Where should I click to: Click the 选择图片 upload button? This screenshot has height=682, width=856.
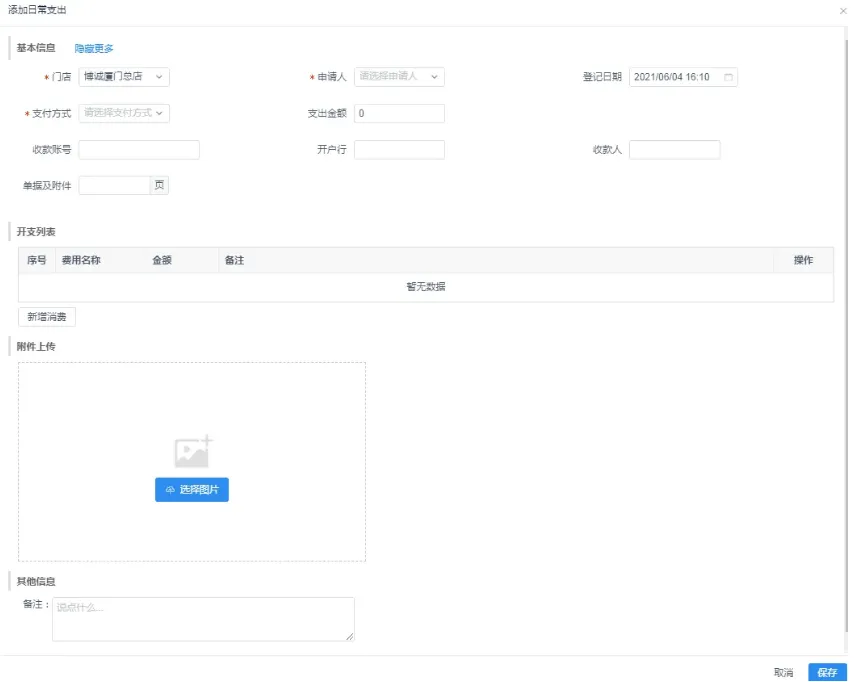pyautogui.click(x=192, y=490)
